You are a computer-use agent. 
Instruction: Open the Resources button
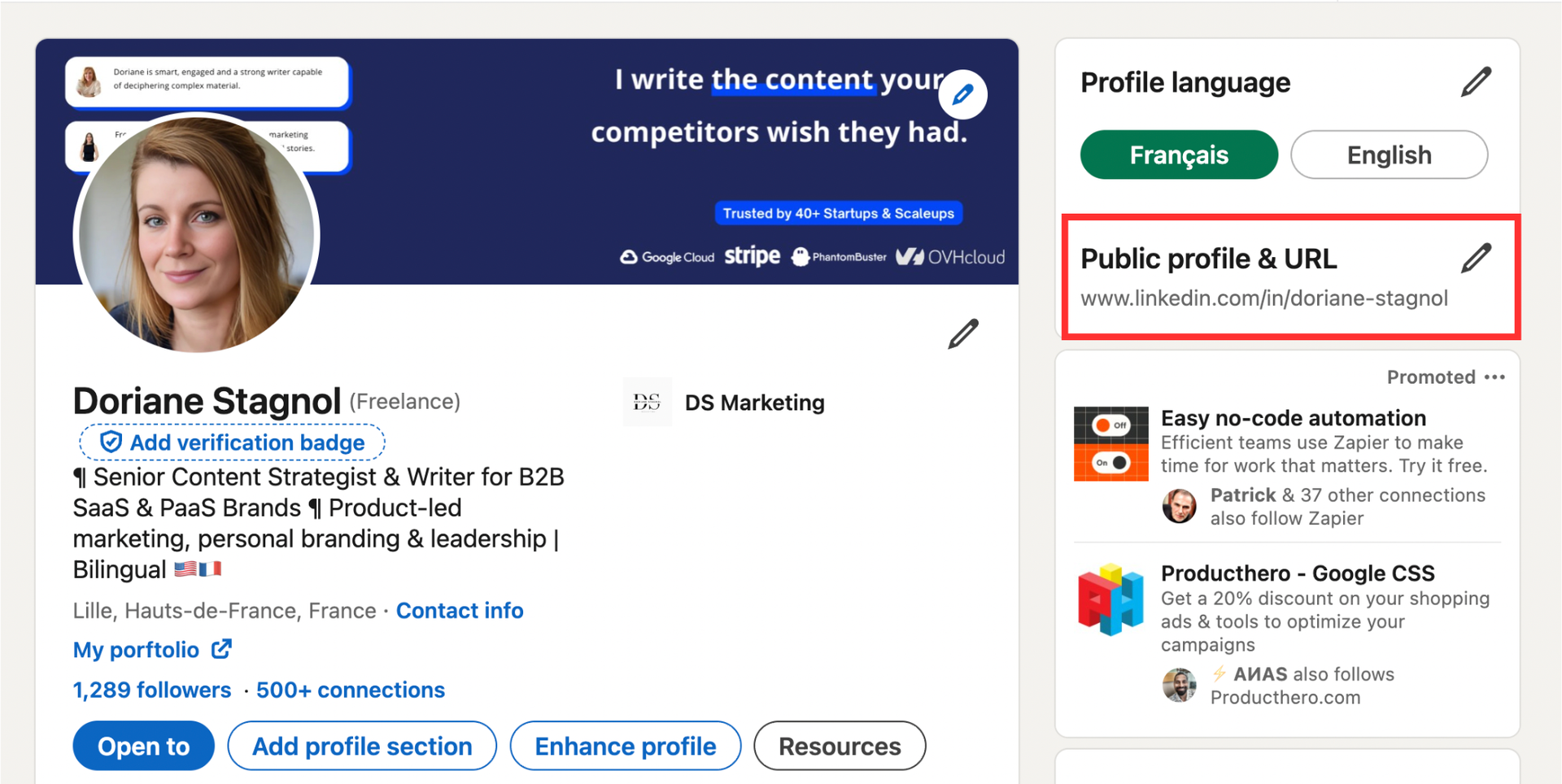840,746
